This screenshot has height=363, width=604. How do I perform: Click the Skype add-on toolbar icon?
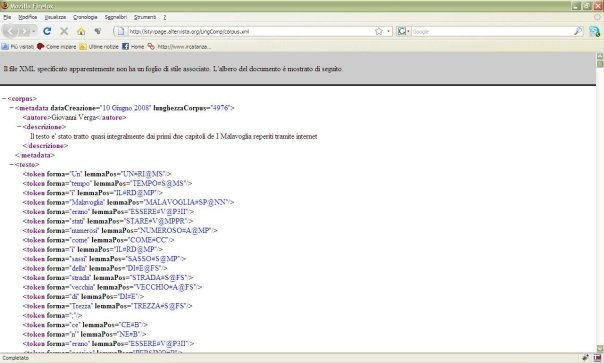click(594, 32)
